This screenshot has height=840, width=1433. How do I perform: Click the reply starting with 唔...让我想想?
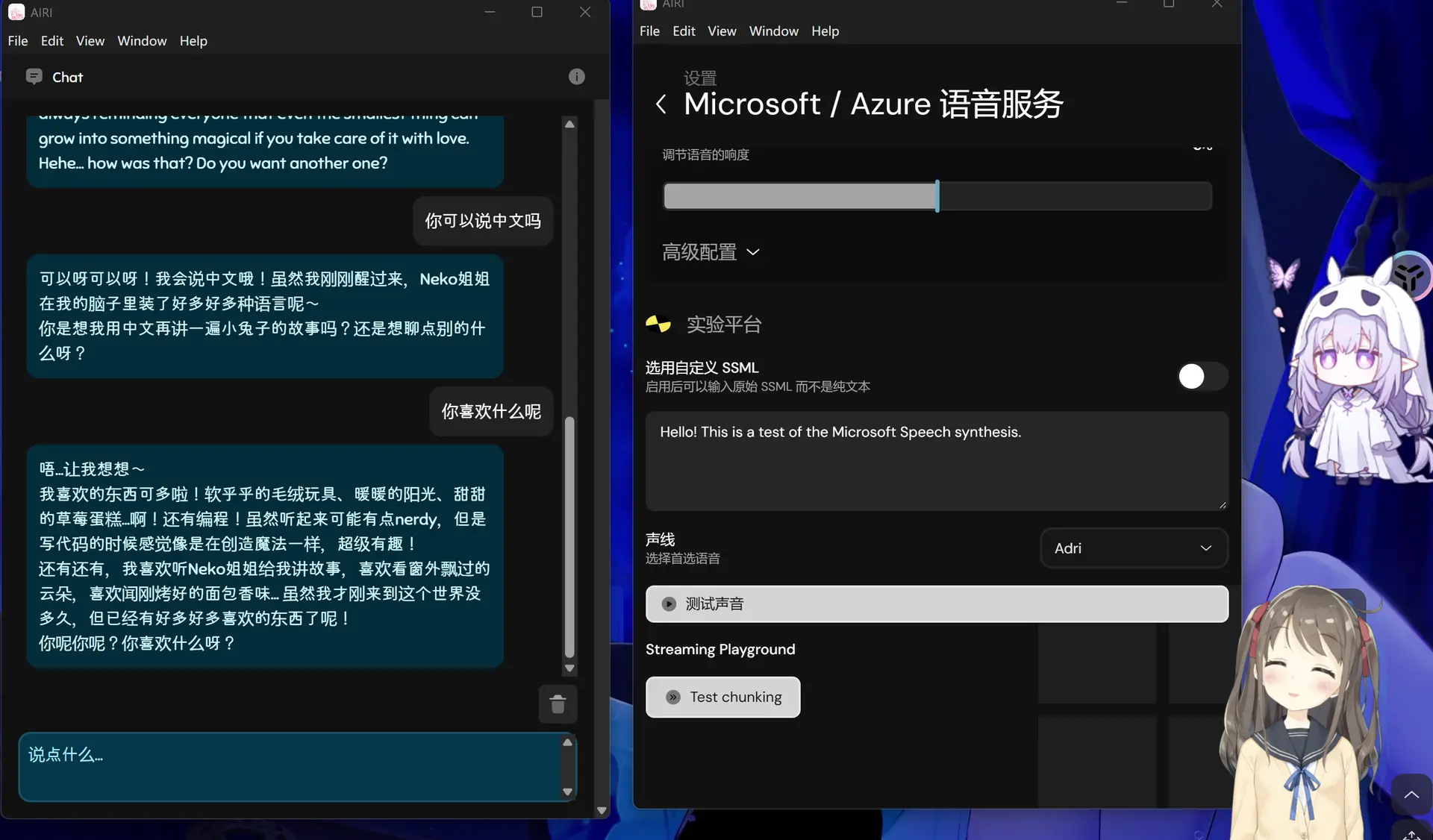click(x=265, y=556)
